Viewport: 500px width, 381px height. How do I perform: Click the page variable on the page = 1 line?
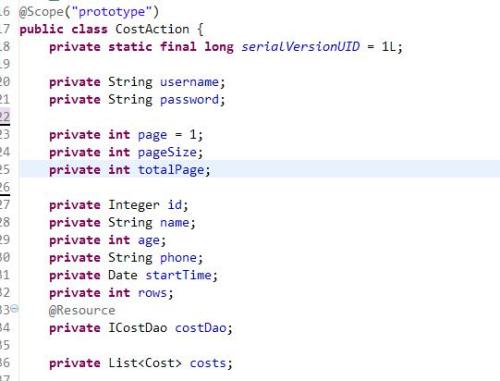pyautogui.click(x=152, y=135)
